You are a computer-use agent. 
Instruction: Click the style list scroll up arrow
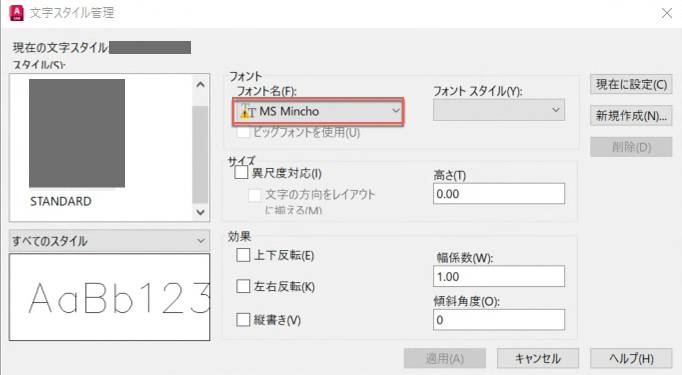[200, 85]
